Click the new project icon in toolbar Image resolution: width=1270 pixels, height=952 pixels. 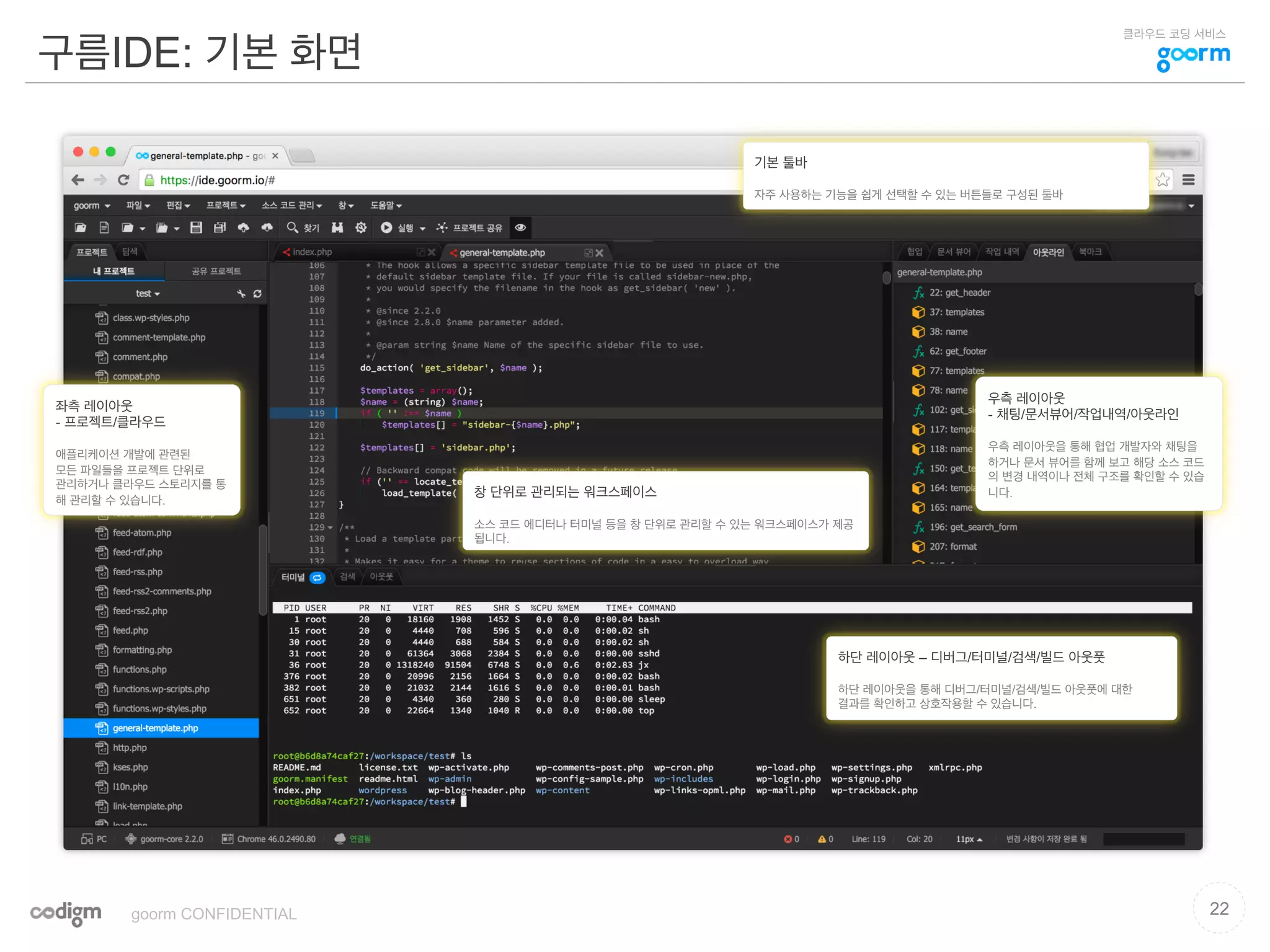coord(81,227)
